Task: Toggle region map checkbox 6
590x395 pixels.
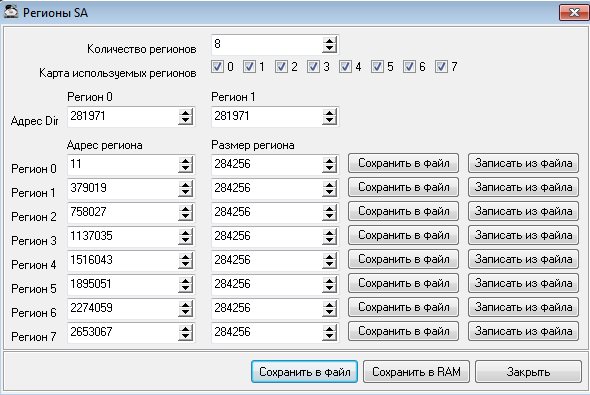Action: pos(409,67)
